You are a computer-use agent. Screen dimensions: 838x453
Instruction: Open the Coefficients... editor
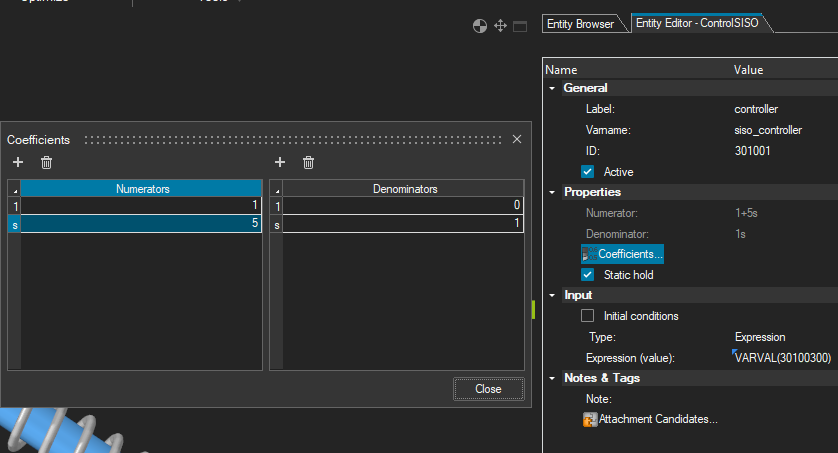(x=623, y=254)
